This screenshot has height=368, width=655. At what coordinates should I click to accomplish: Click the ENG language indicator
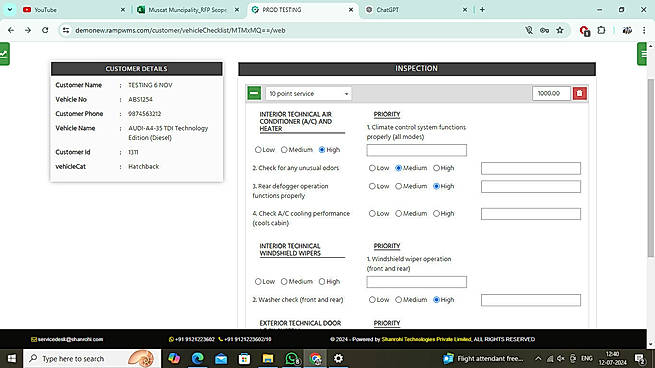(x=586, y=358)
